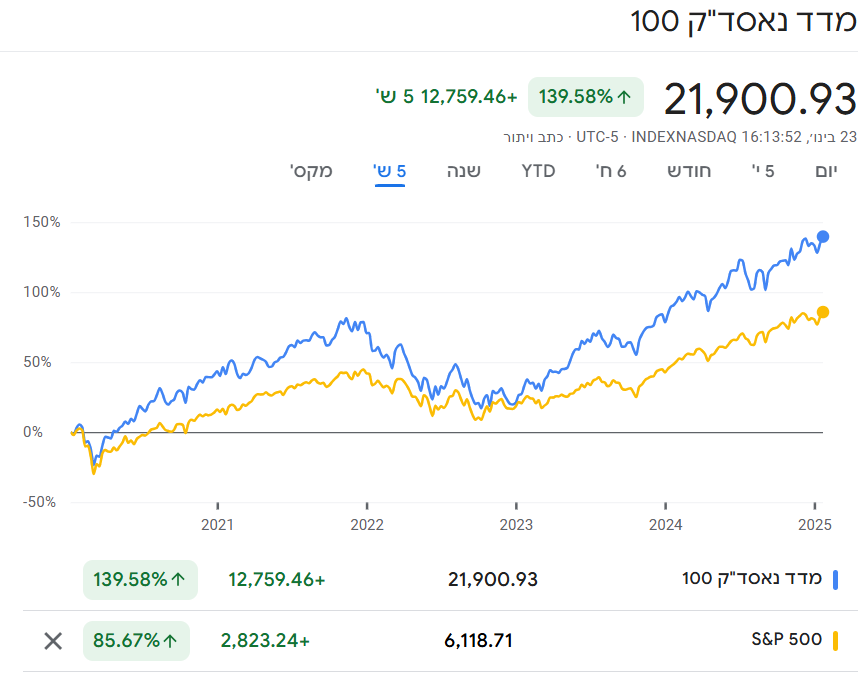This screenshot has width=865, height=682.
Task: Select the שנה (one year) range tab
Action: 464,171
